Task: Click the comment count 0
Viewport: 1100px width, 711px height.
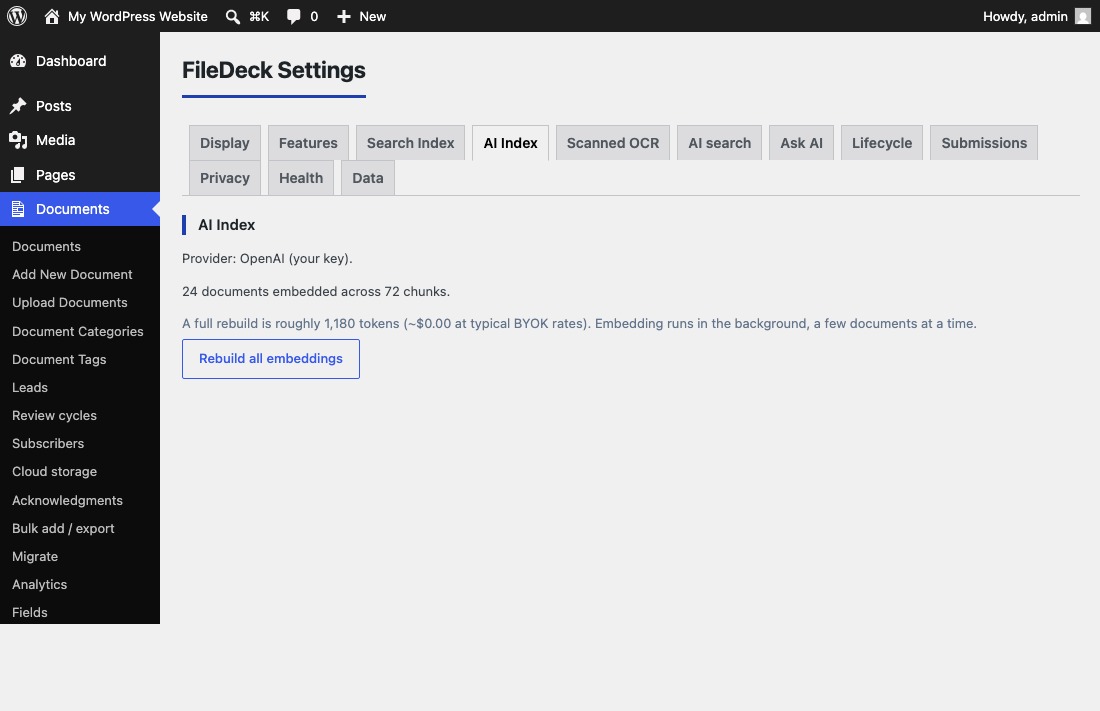Action: pos(314,16)
